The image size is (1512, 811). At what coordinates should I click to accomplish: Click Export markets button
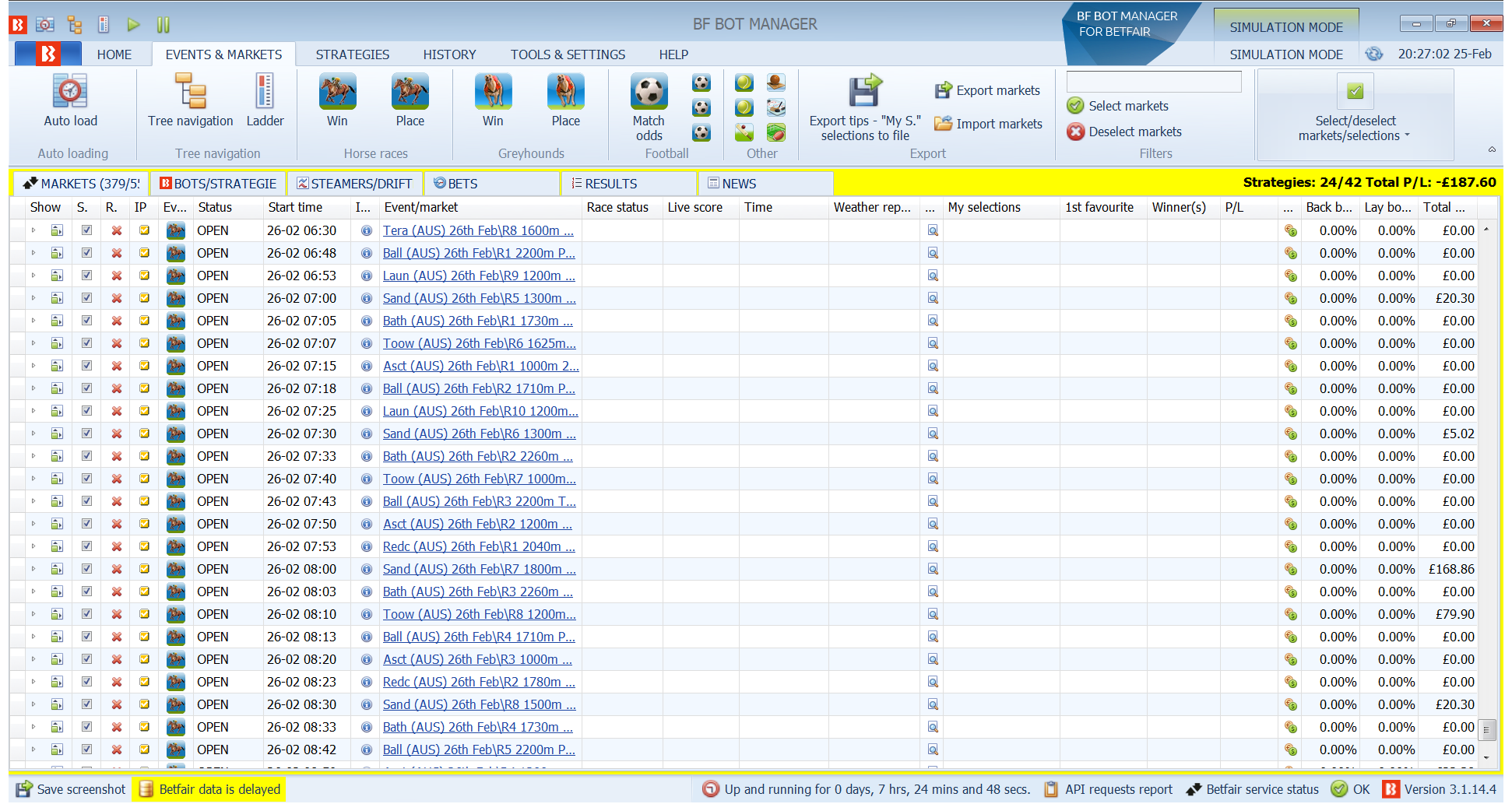(x=988, y=90)
